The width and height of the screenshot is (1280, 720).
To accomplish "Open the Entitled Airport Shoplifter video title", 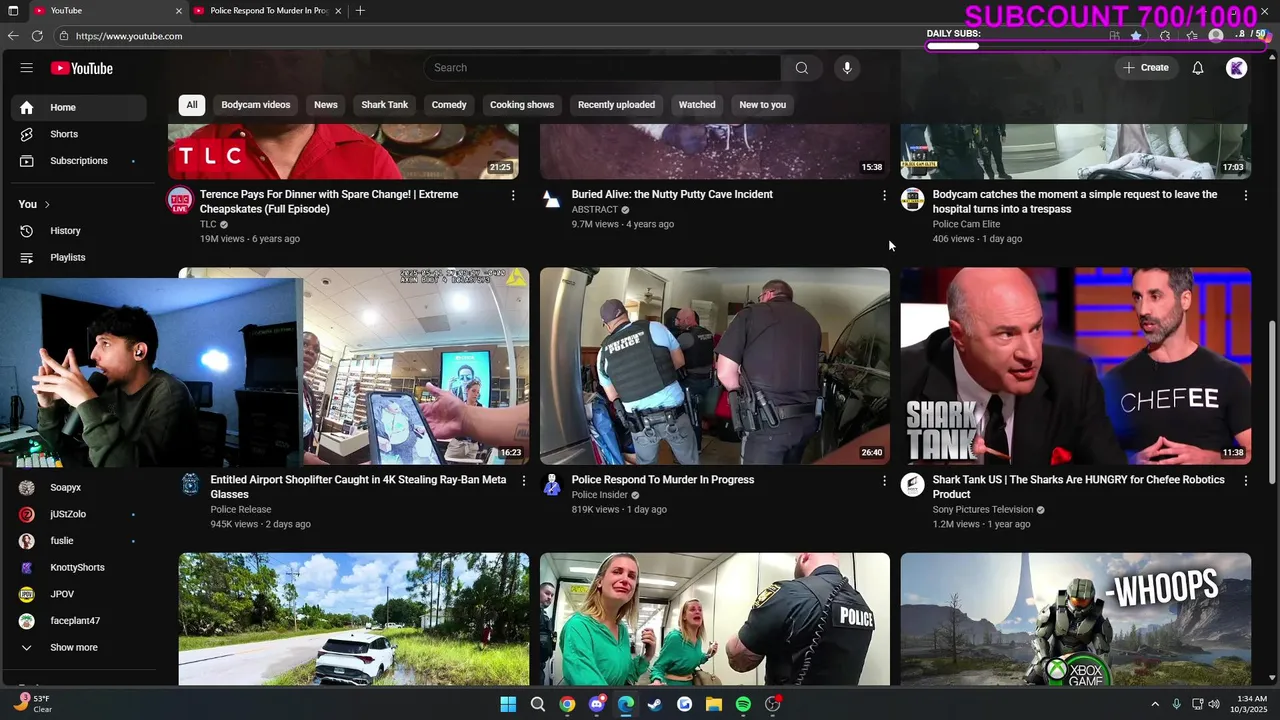I will tap(358, 487).
